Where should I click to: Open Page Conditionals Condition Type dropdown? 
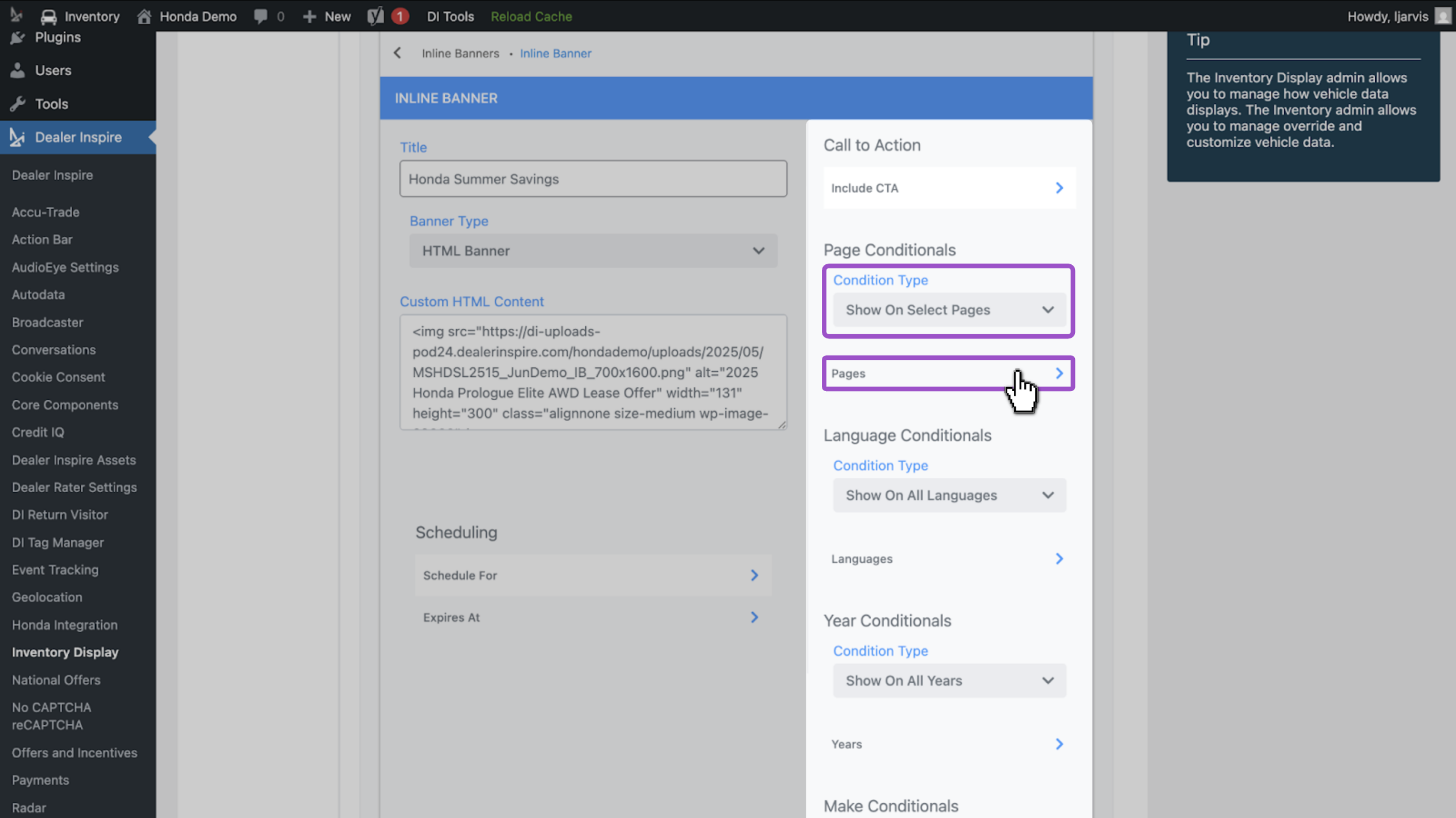click(949, 310)
